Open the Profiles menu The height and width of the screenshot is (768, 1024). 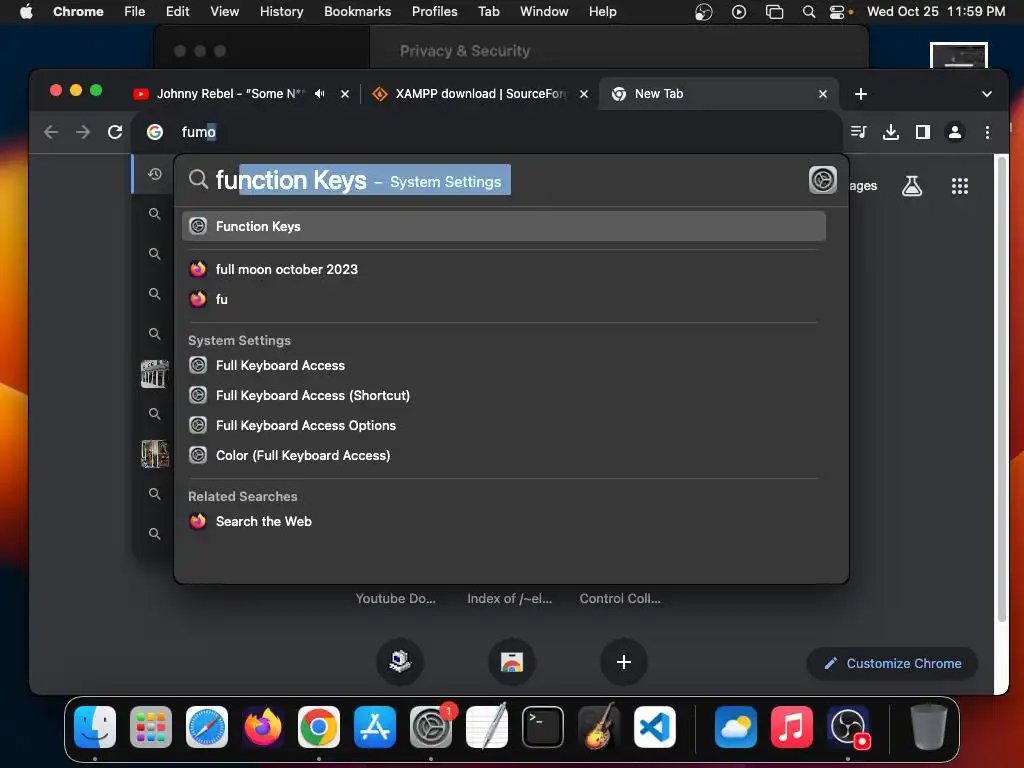point(434,12)
